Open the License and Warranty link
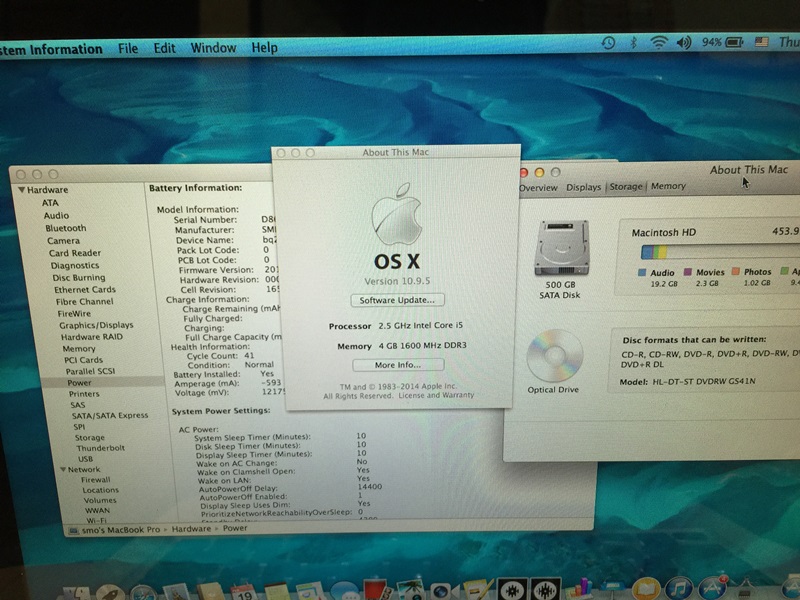800x600 pixels. click(x=436, y=395)
